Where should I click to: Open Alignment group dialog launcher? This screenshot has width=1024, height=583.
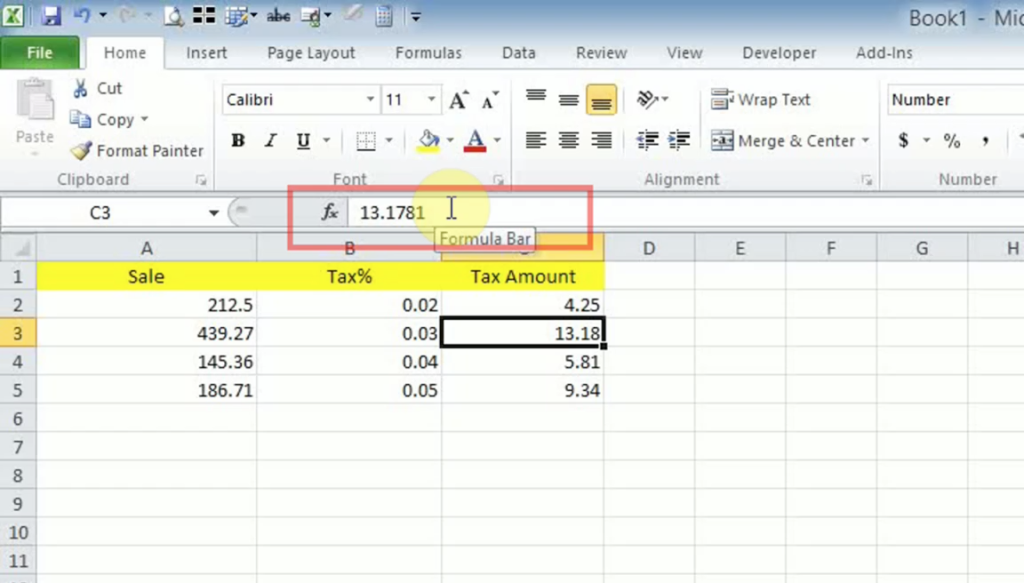point(866,180)
